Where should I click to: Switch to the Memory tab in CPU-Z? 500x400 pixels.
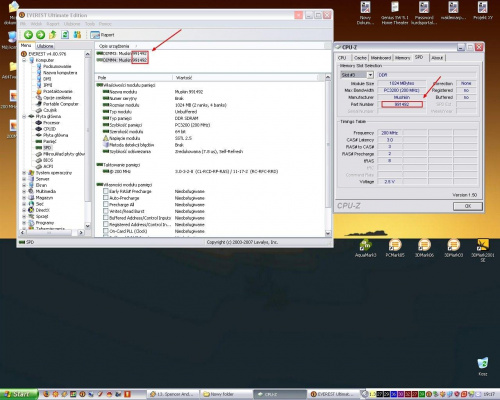(x=402, y=58)
